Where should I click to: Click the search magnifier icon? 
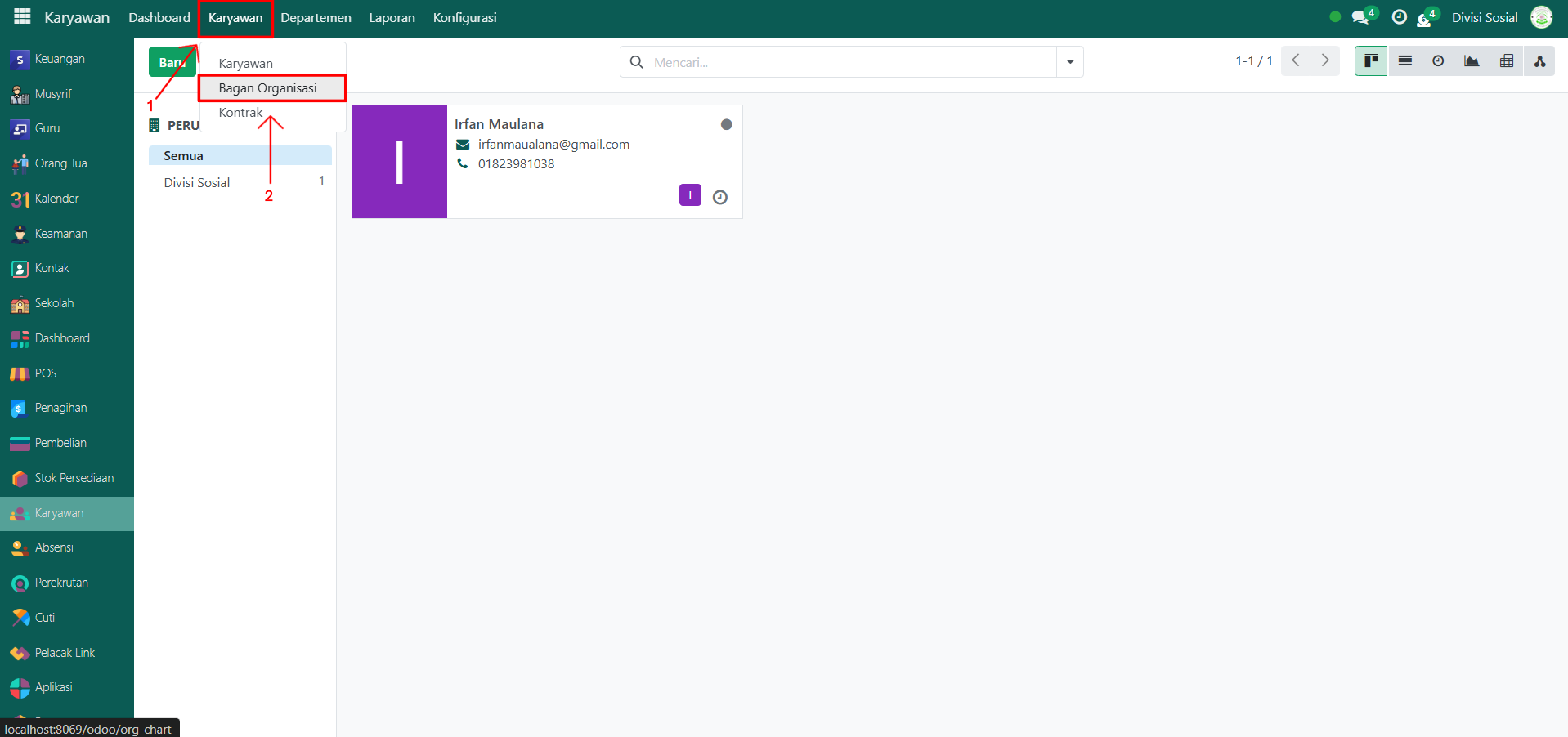636,62
